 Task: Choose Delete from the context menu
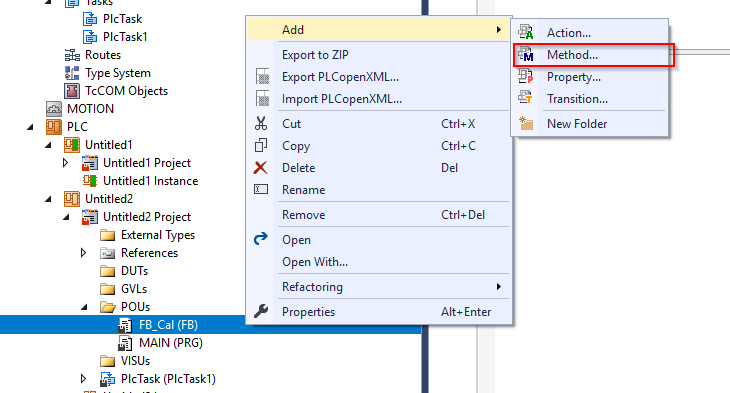coord(379,168)
